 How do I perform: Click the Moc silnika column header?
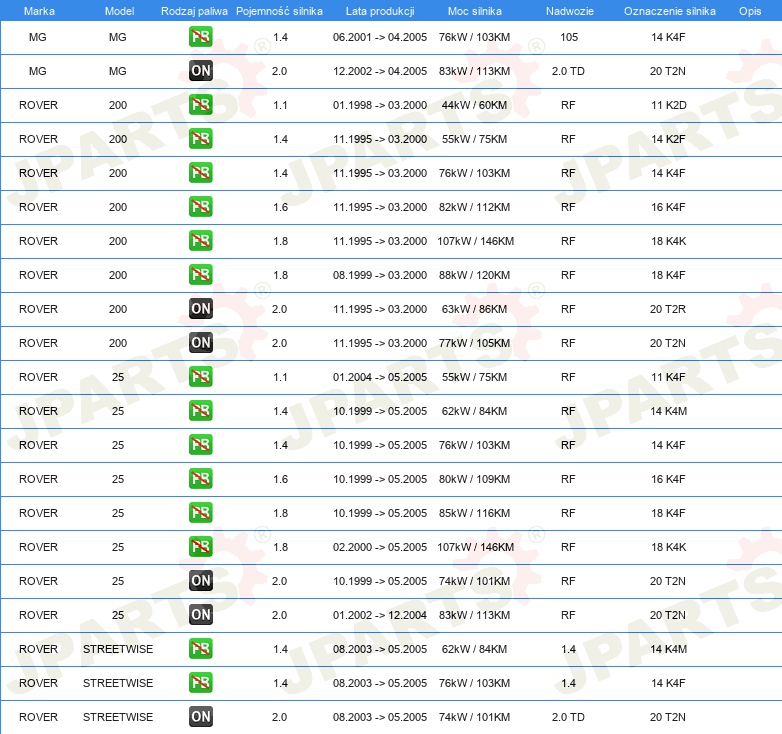pyautogui.click(x=475, y=10)
